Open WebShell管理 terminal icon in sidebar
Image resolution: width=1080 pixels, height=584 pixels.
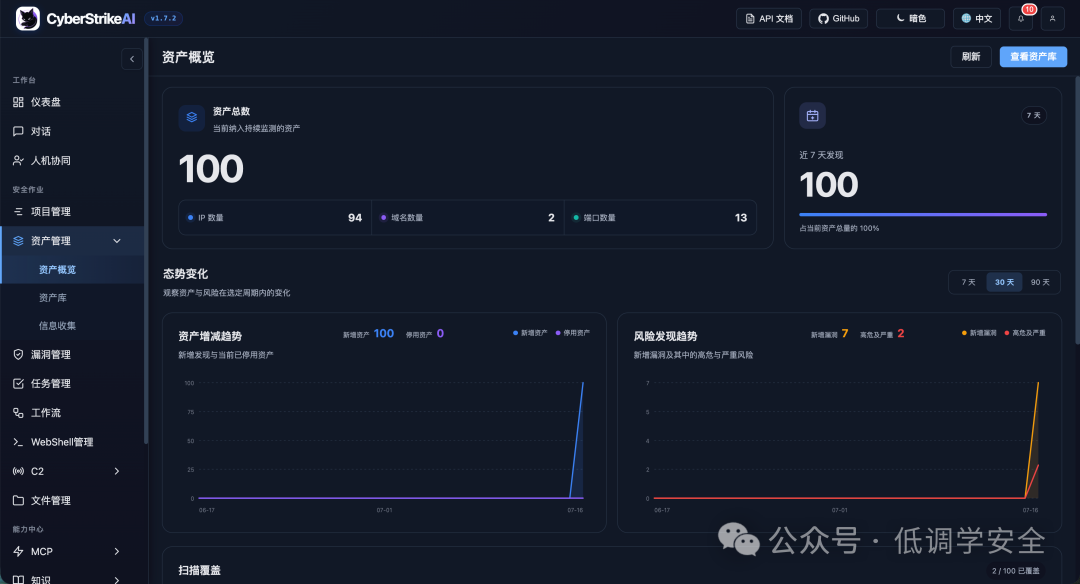coord(19,442)
